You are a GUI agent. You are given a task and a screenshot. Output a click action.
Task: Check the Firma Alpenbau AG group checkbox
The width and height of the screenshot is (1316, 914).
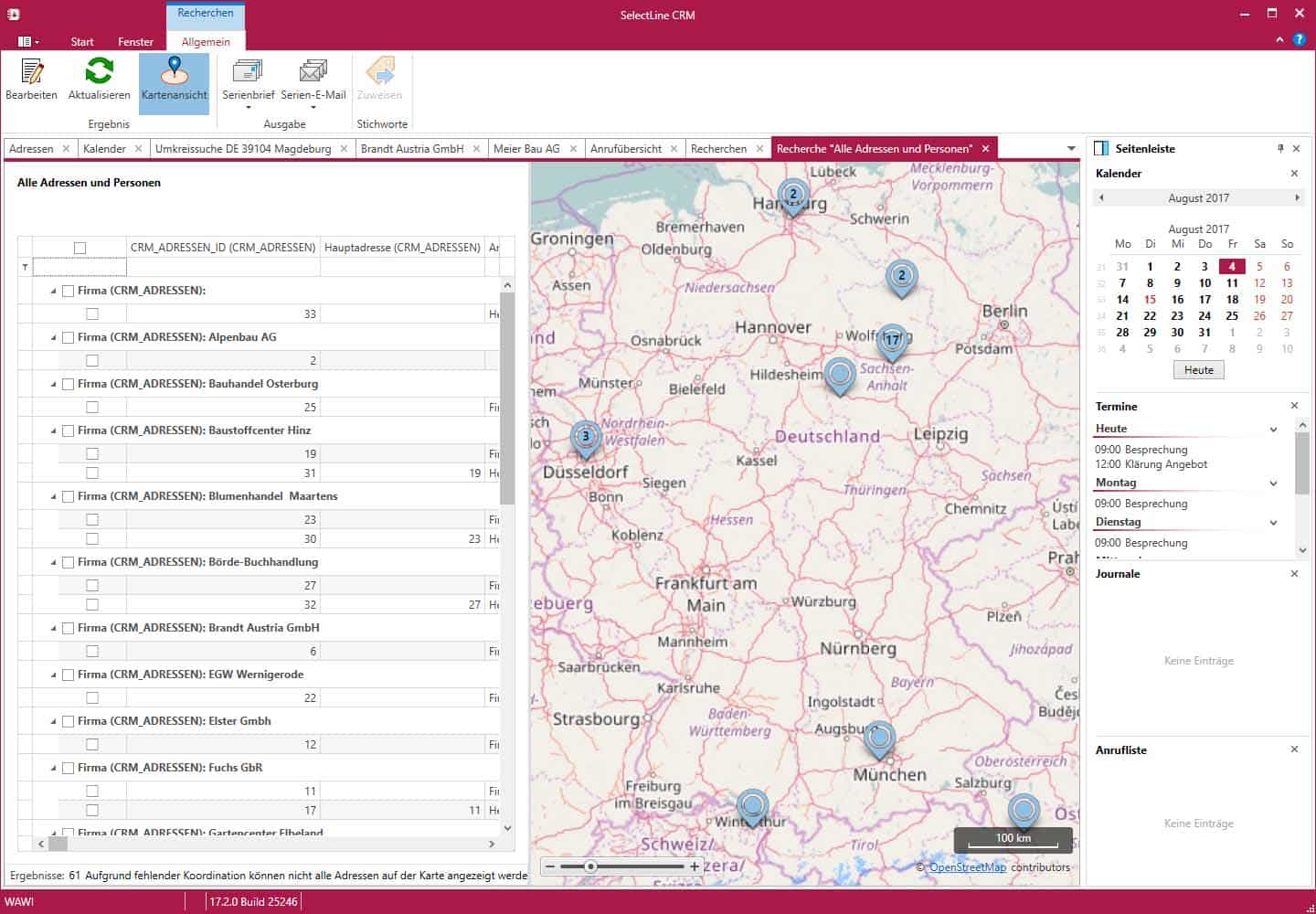point(68,337)
